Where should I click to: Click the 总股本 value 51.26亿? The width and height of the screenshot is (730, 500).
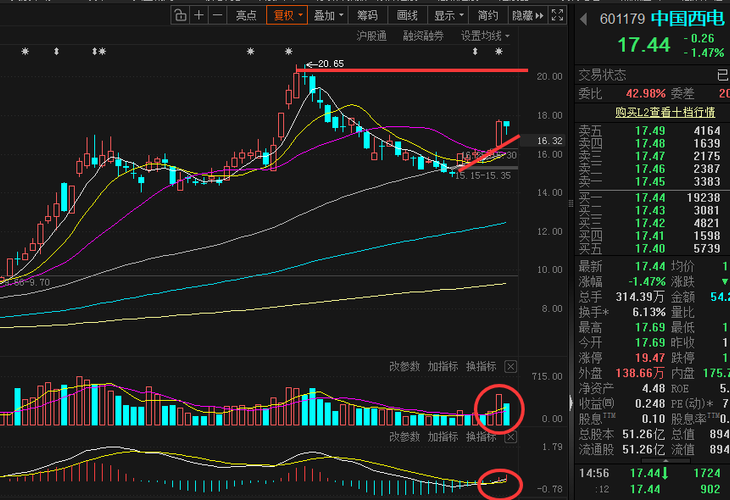point(644,435)
